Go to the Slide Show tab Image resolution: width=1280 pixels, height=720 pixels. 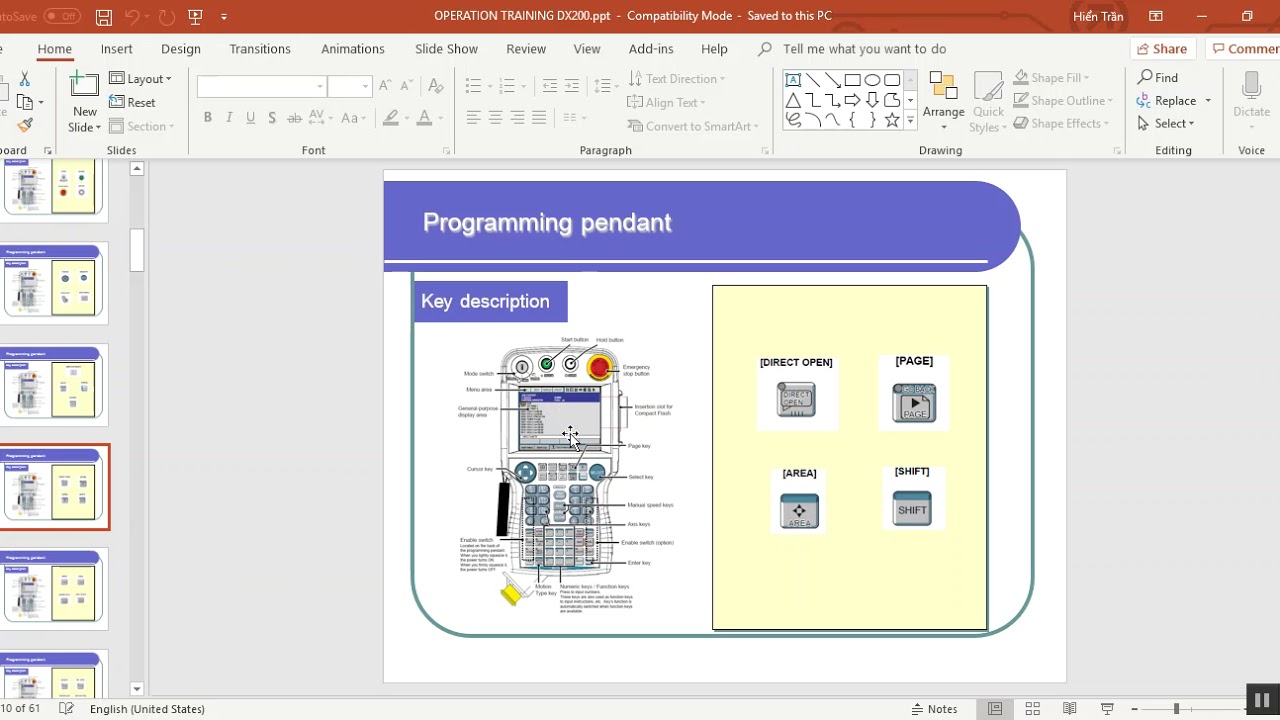(446, 49)
